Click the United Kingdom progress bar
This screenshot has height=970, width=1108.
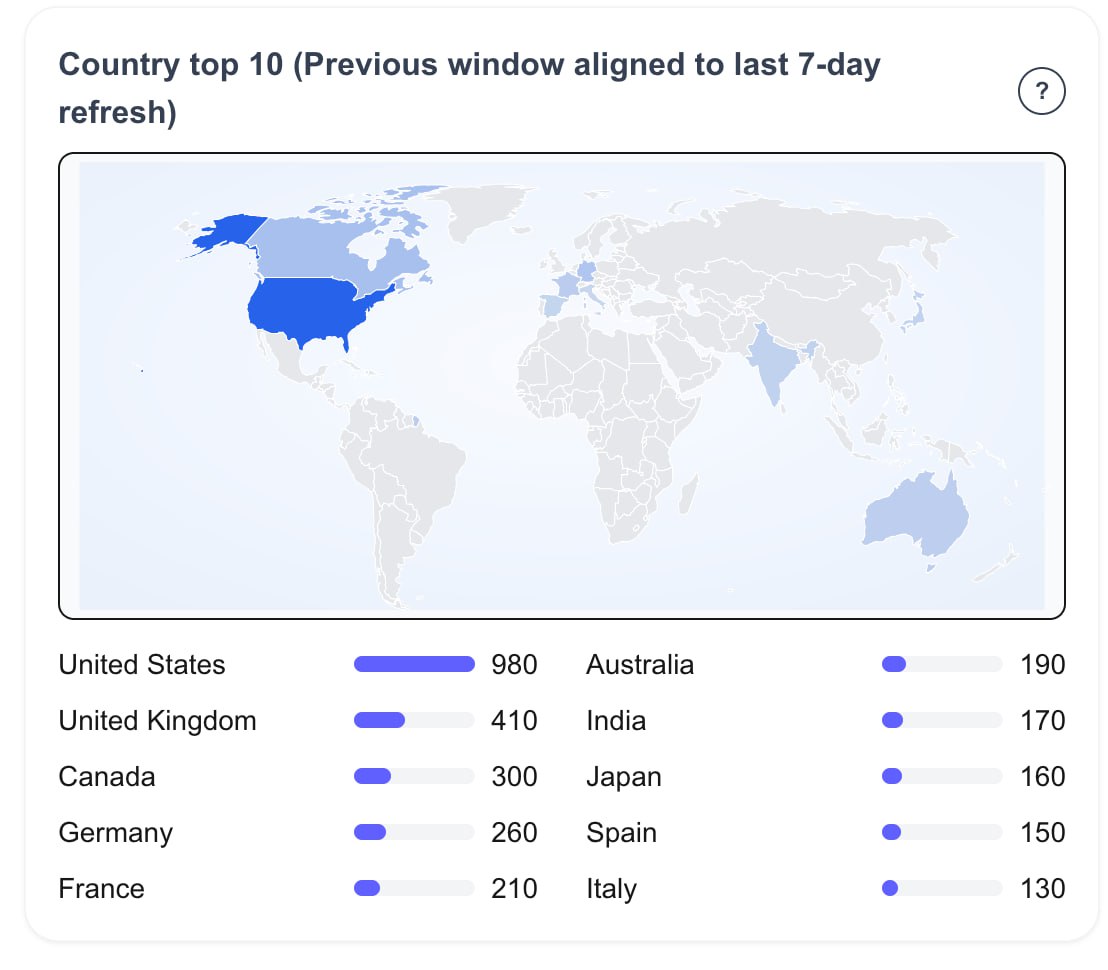click(414, 721)
